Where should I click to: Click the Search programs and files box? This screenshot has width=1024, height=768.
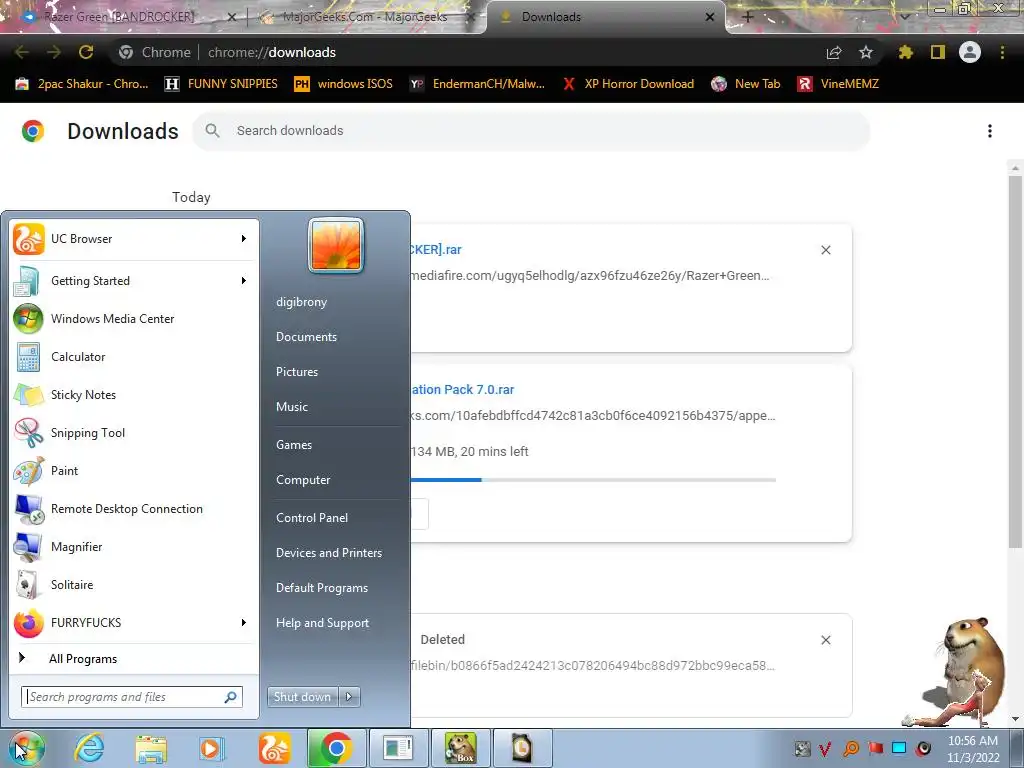click(x=131, y=697)
